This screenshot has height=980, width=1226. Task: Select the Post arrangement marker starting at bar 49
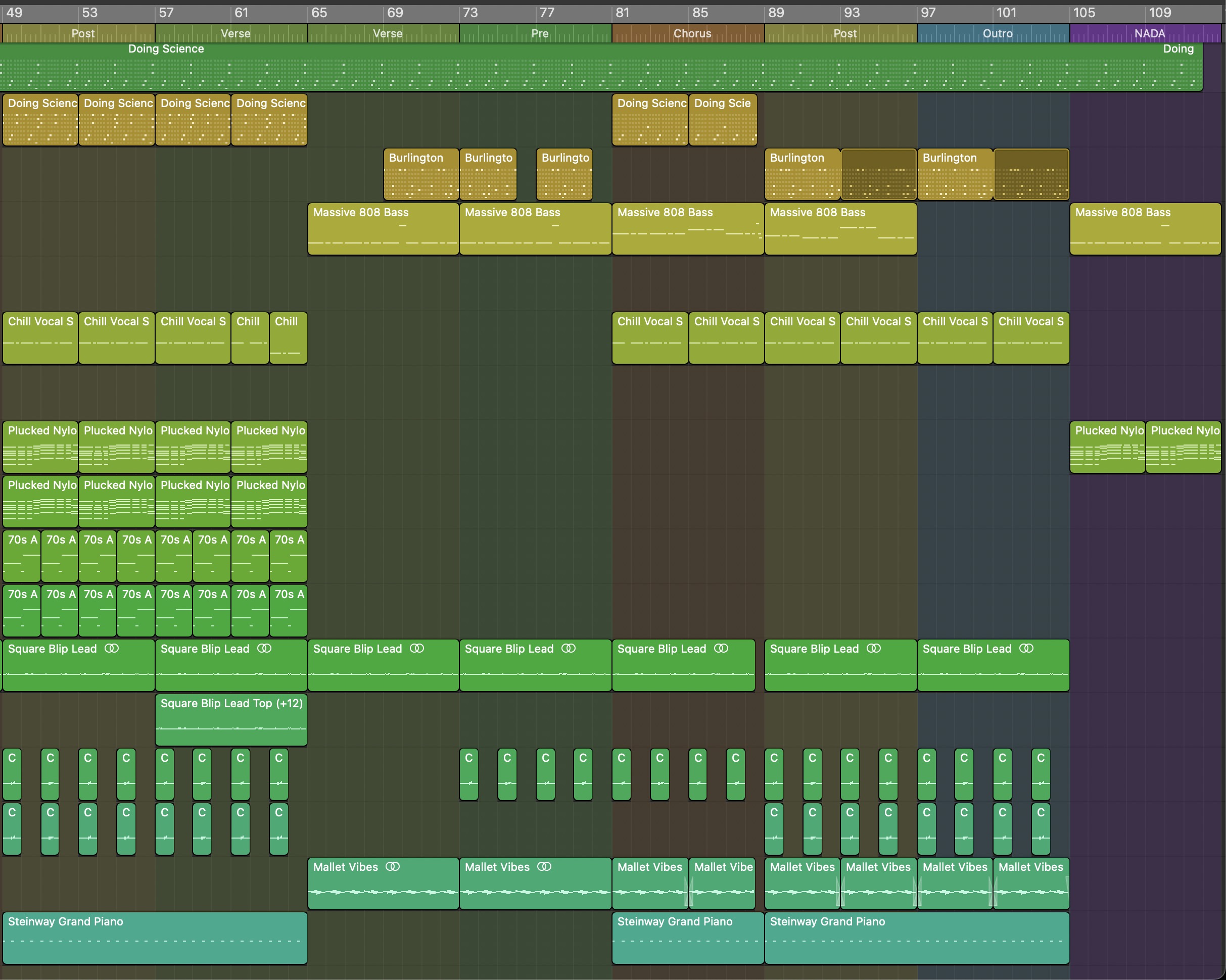[78, 33]
